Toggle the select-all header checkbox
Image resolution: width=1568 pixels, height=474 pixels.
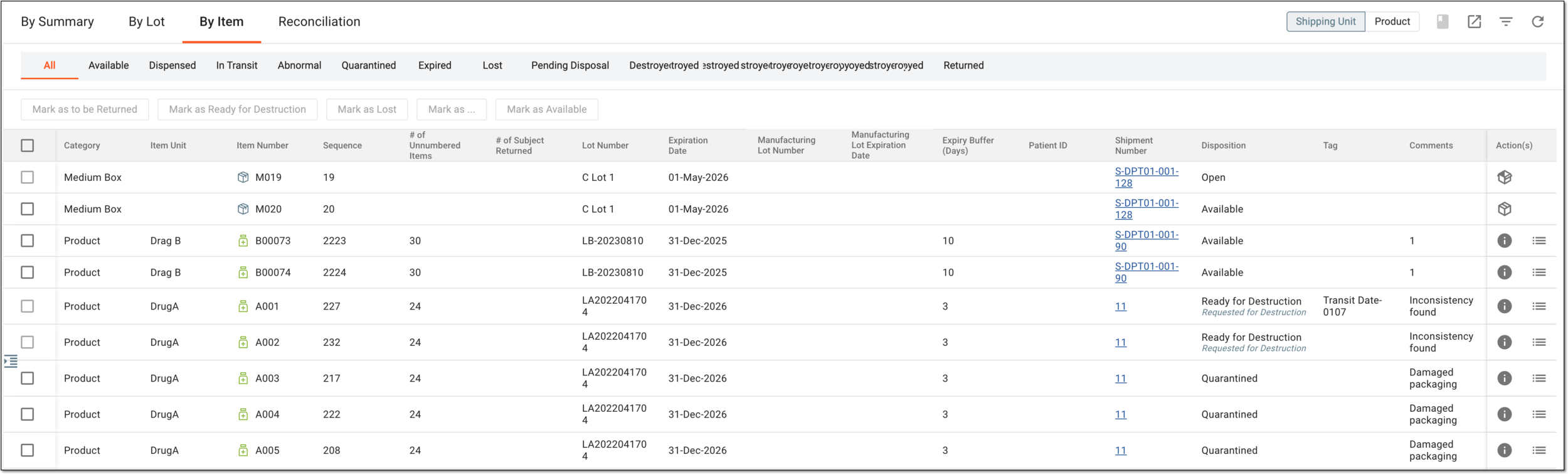click(x=28, y=146)
